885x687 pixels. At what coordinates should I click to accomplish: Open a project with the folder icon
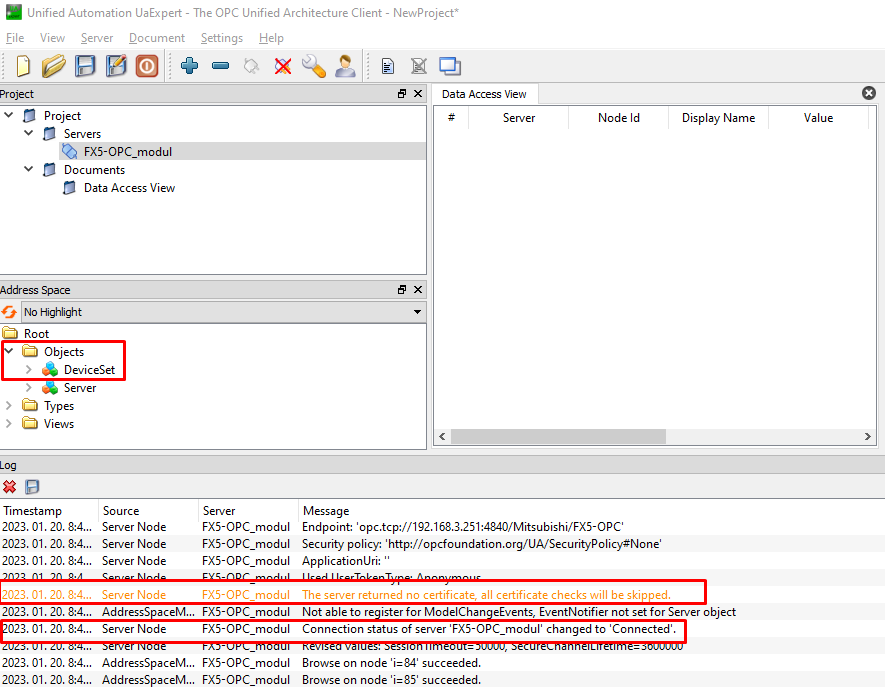(54, 66)
